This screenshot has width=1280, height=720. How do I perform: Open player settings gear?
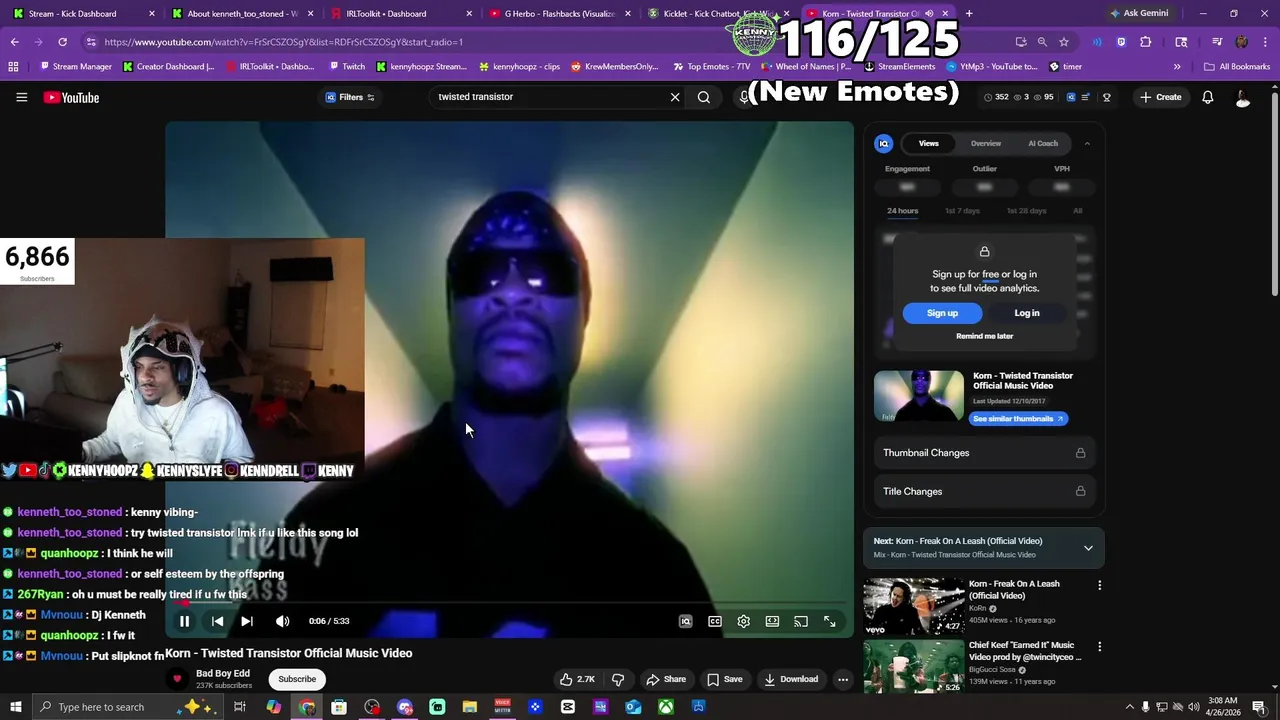coord(744,621)
